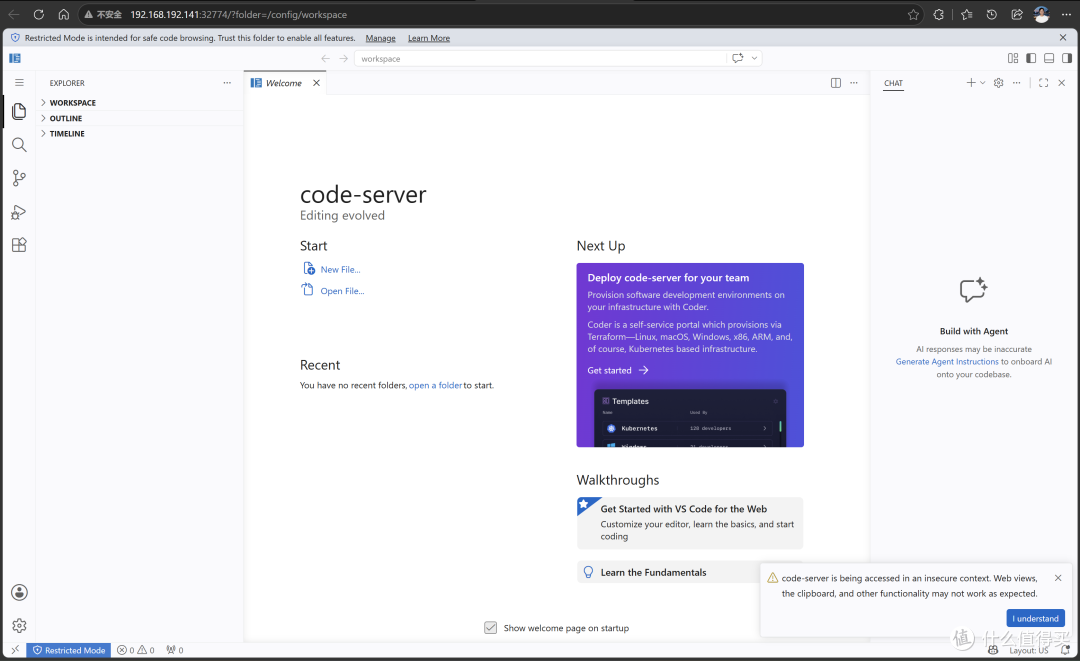Open the Source Control view
Image resolution: width=1080 pixels, height=661 pixels.
pyautogui.click(x=19, y=178)
